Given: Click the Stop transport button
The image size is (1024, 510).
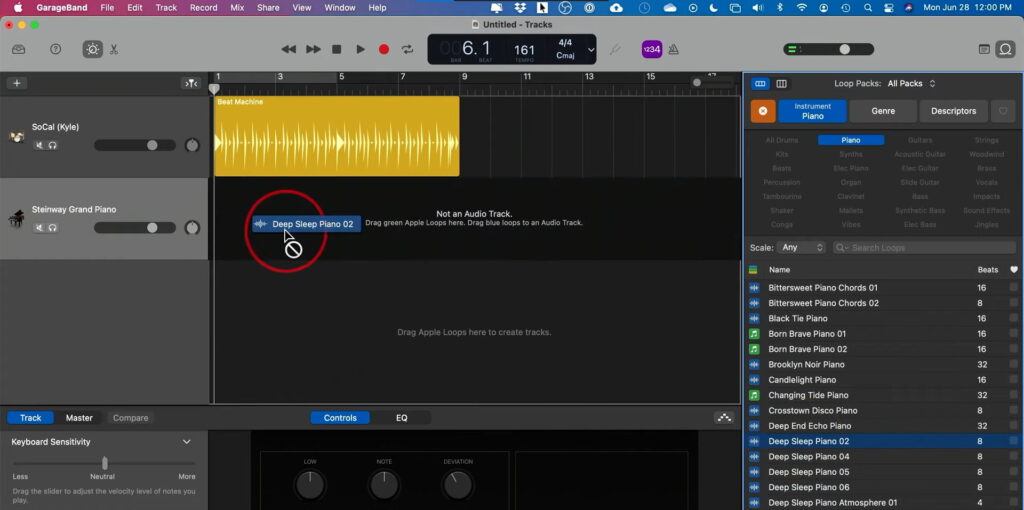Looking at the screenshot, I should pyautogui.click(x=336, y=49).
